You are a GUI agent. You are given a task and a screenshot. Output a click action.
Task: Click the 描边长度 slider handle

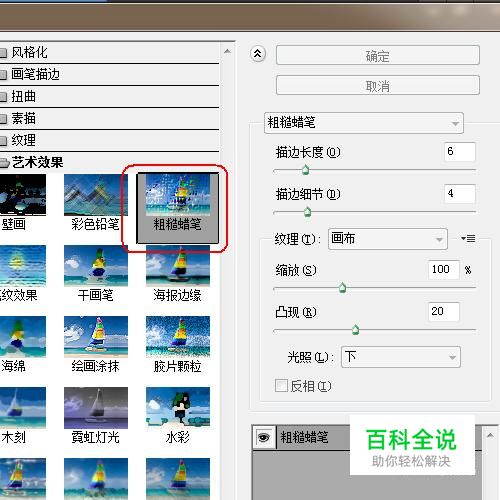pyautogui.click(x=305, y=170)
